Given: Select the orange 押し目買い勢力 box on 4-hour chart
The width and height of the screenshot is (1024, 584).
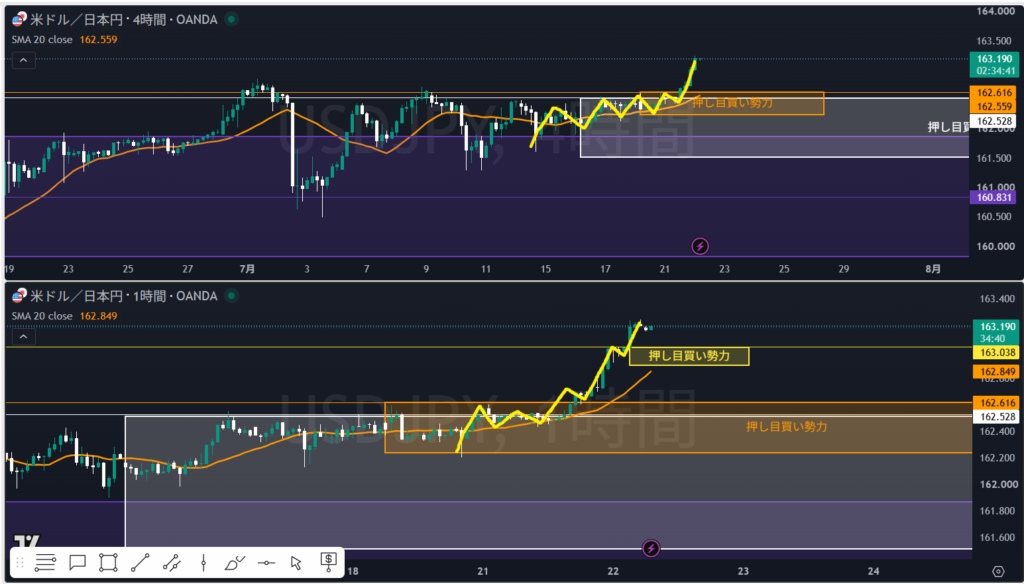Looking at the screenshot, I should pos(731,103).
